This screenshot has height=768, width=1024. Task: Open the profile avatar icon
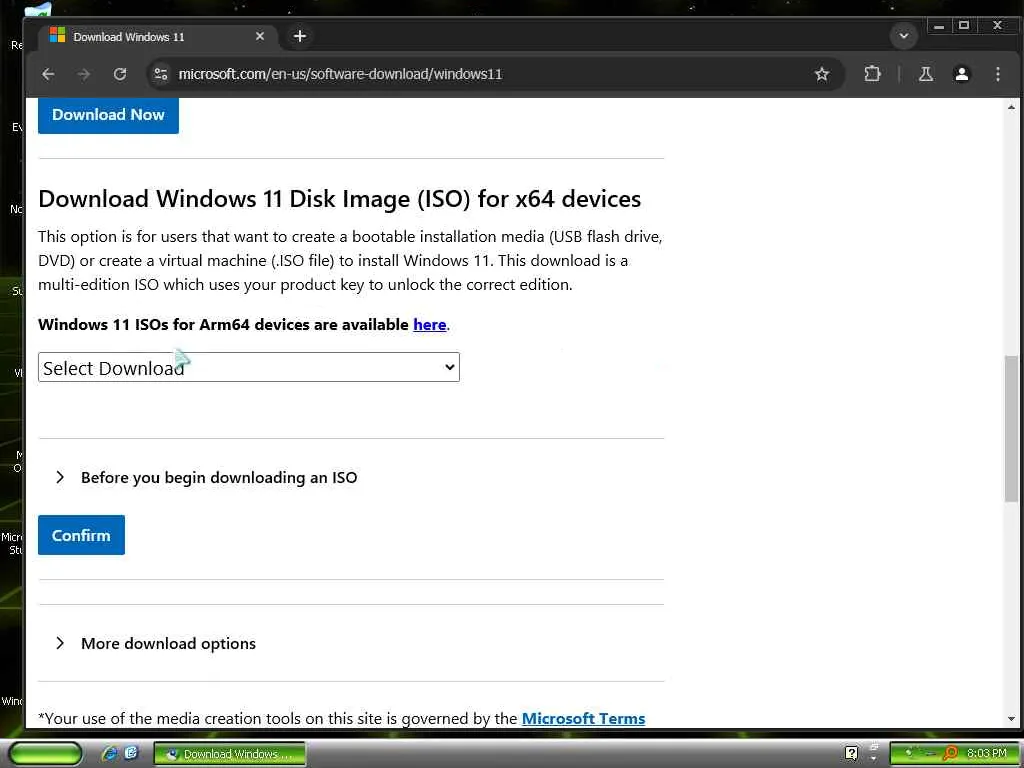961,74
